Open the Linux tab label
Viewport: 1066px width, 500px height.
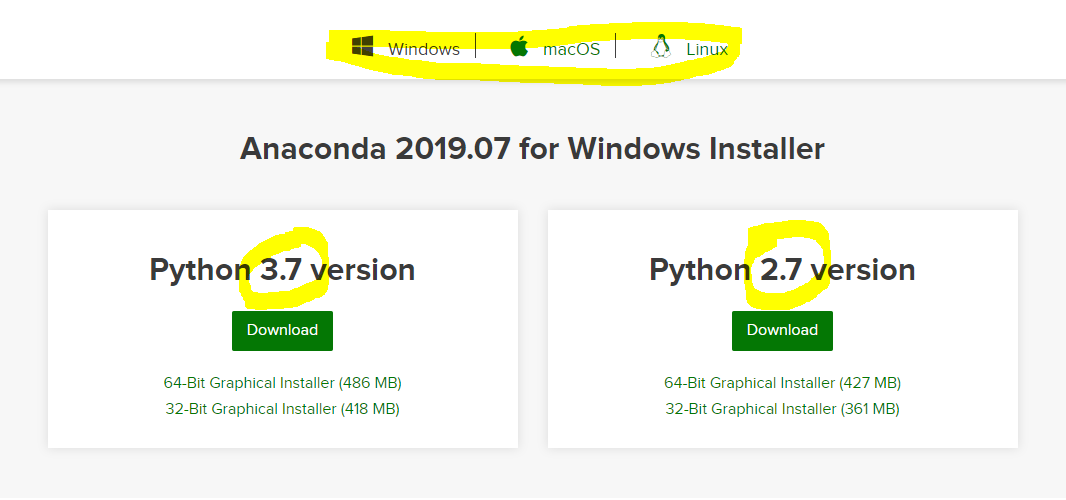pos(706,49)
